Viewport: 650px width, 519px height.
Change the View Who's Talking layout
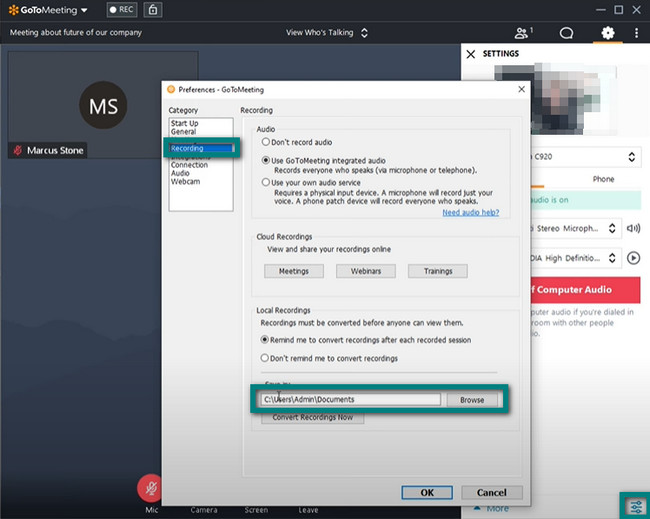point(327,33)
